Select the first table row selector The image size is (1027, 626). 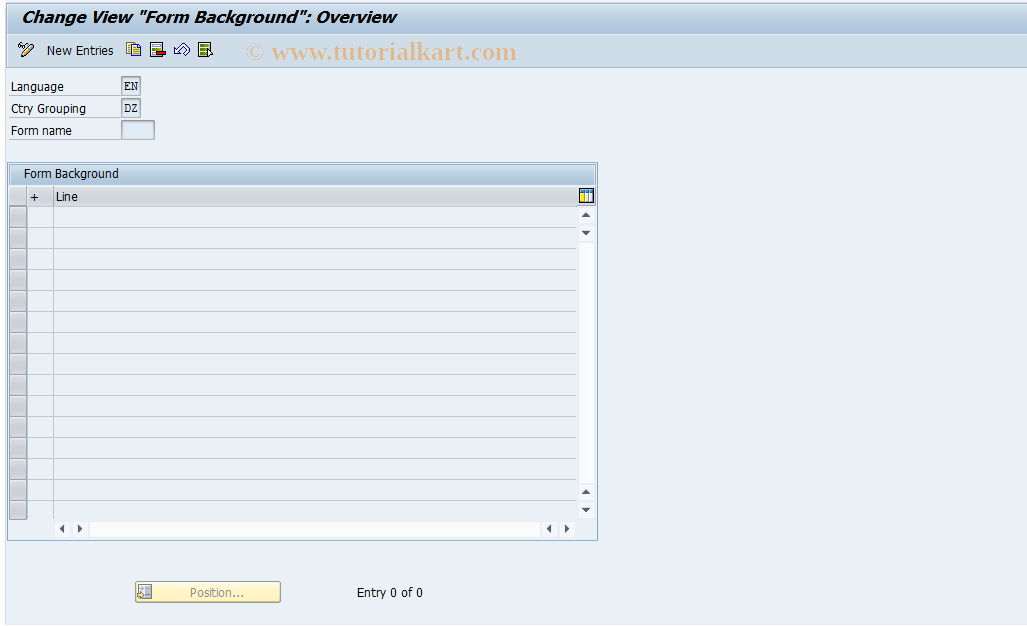(x=18, y=217)
